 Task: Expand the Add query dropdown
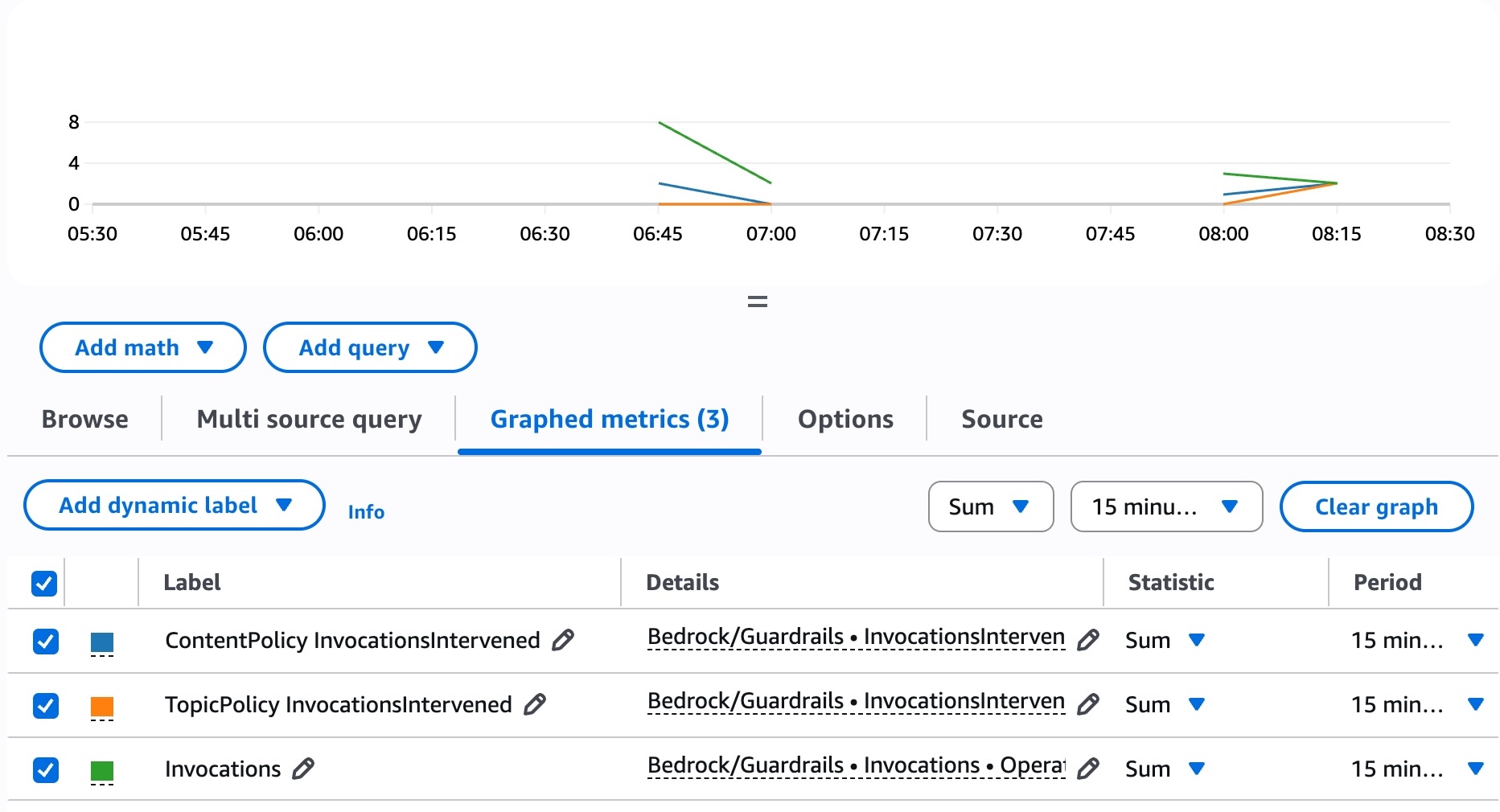coord(370,347)
